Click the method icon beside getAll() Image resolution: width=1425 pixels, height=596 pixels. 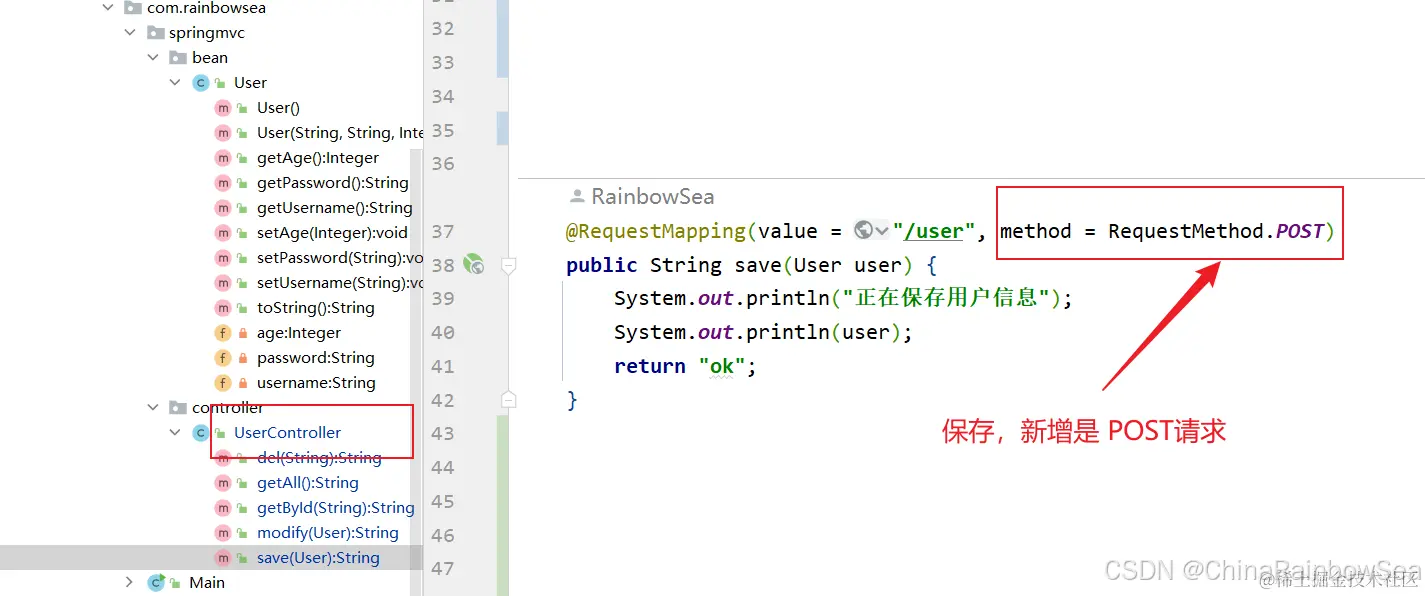(223, 483)
